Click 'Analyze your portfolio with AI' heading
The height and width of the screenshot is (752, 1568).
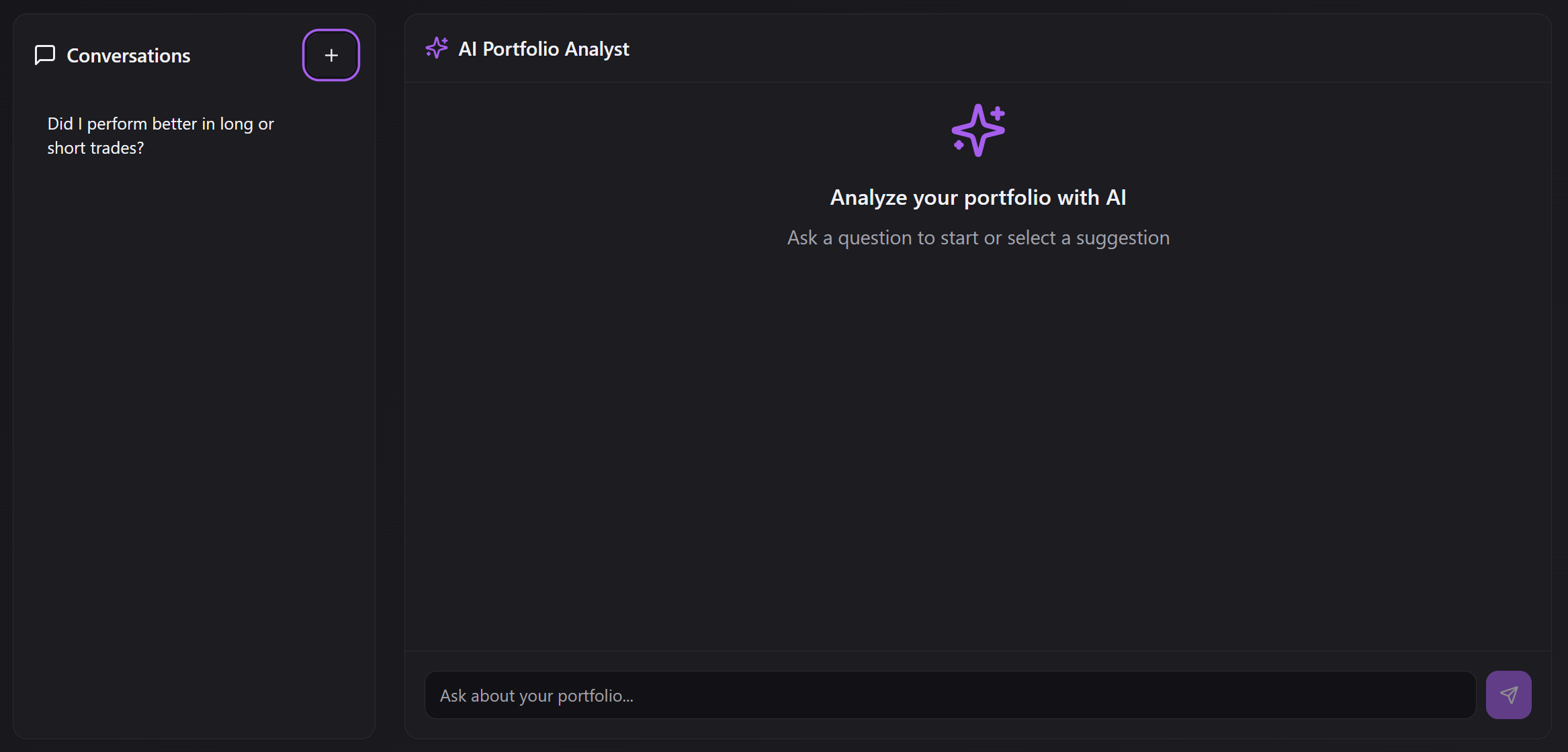[x=978, y=197]
